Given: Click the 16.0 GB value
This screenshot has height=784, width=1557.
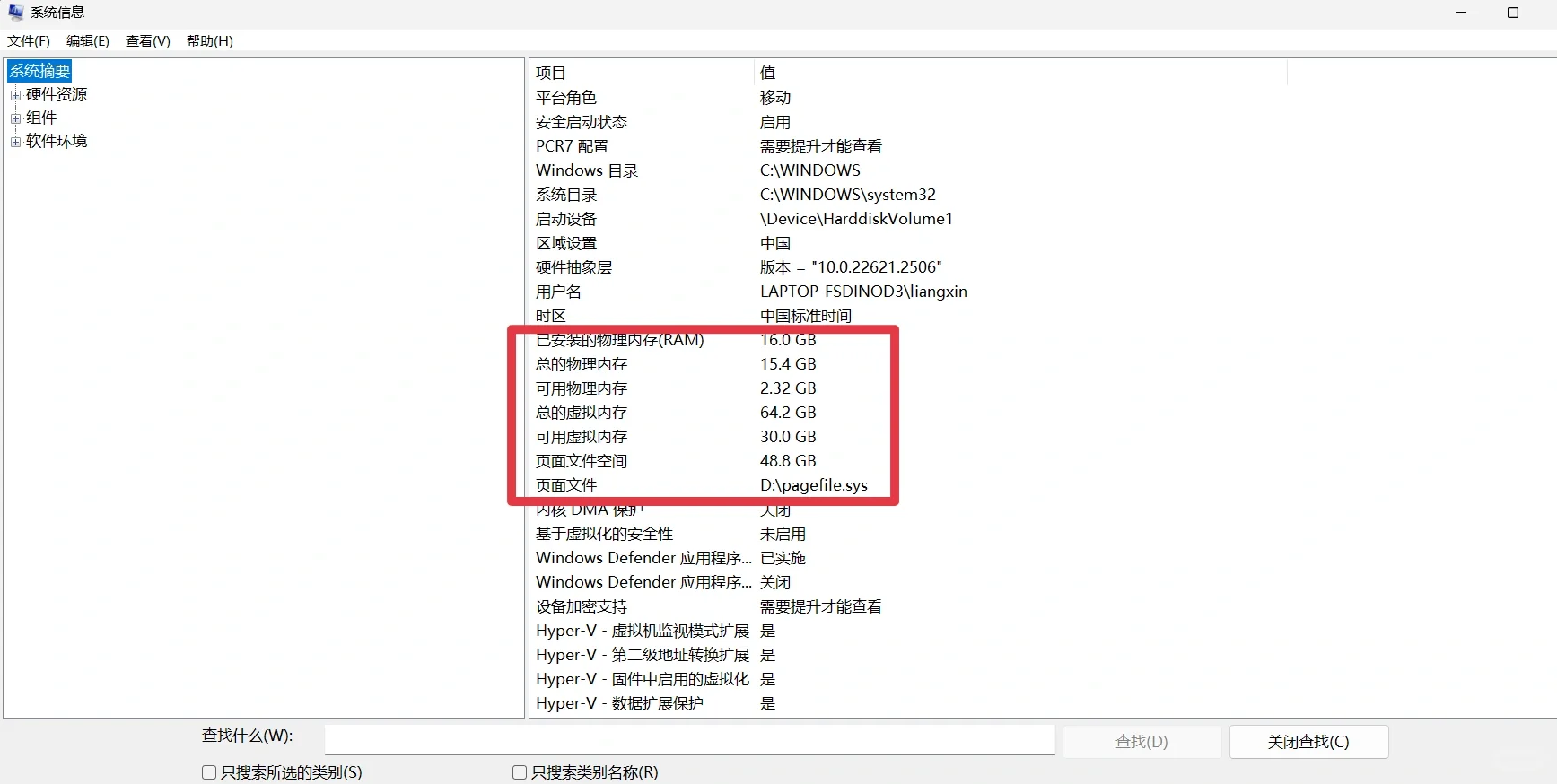Looking at the screenshot, I should [x=788, y=340].
